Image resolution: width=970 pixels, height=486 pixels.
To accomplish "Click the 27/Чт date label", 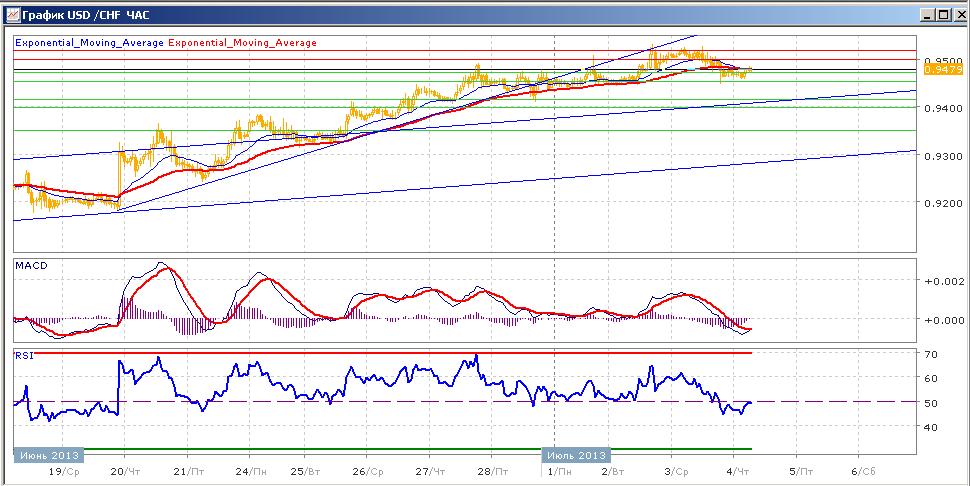I will pyautogui.click(x=431, y=471).
